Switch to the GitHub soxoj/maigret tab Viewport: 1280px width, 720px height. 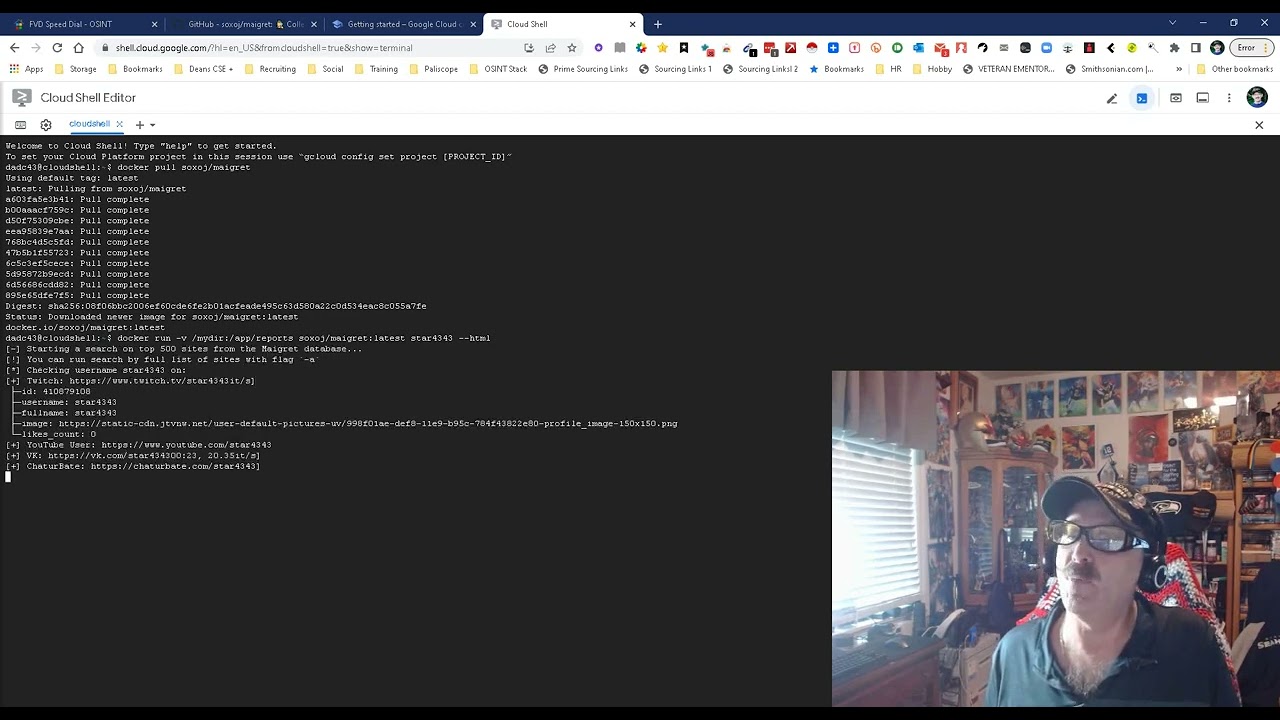245,24
